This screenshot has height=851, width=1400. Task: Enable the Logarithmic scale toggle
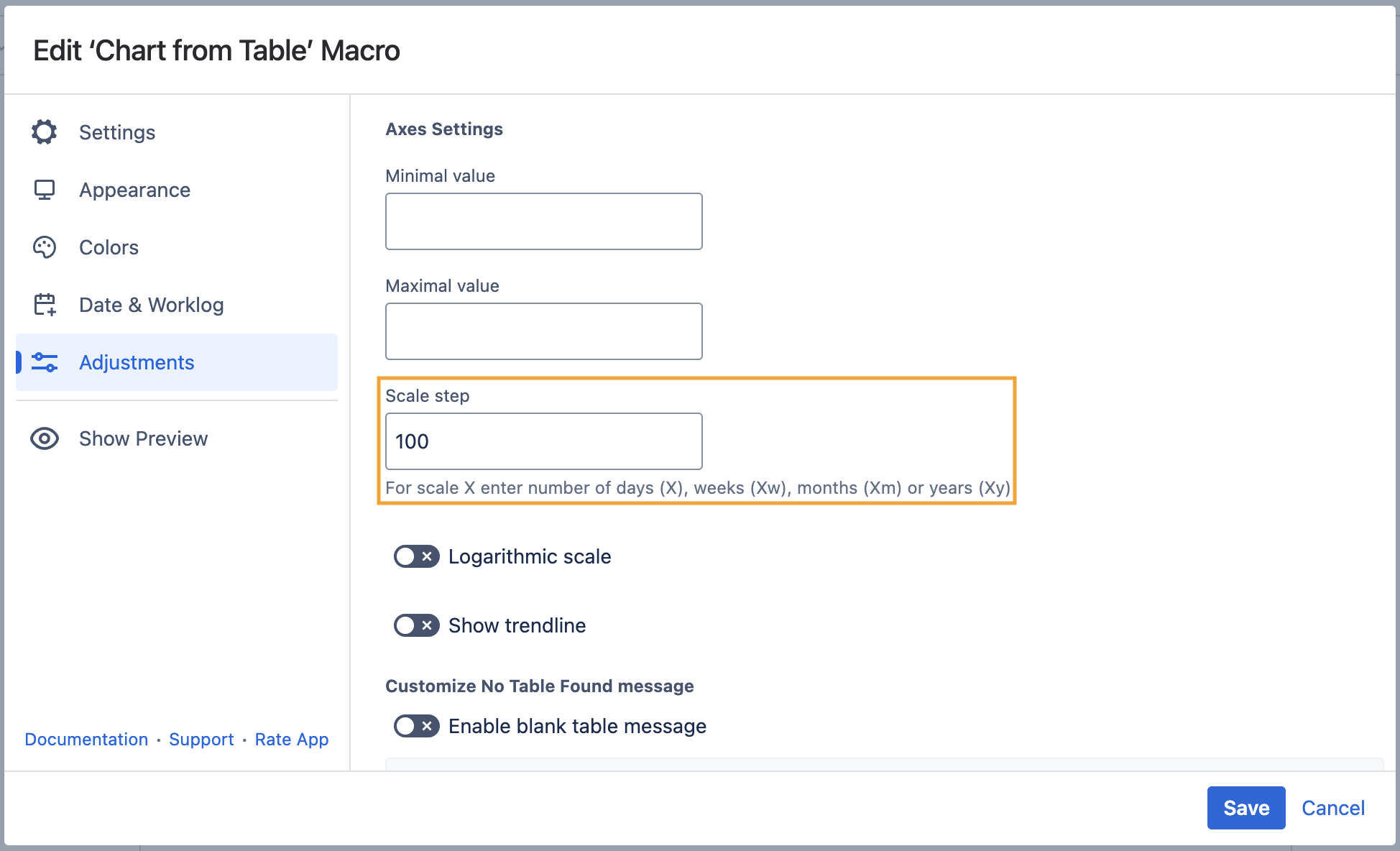(416, 556)
